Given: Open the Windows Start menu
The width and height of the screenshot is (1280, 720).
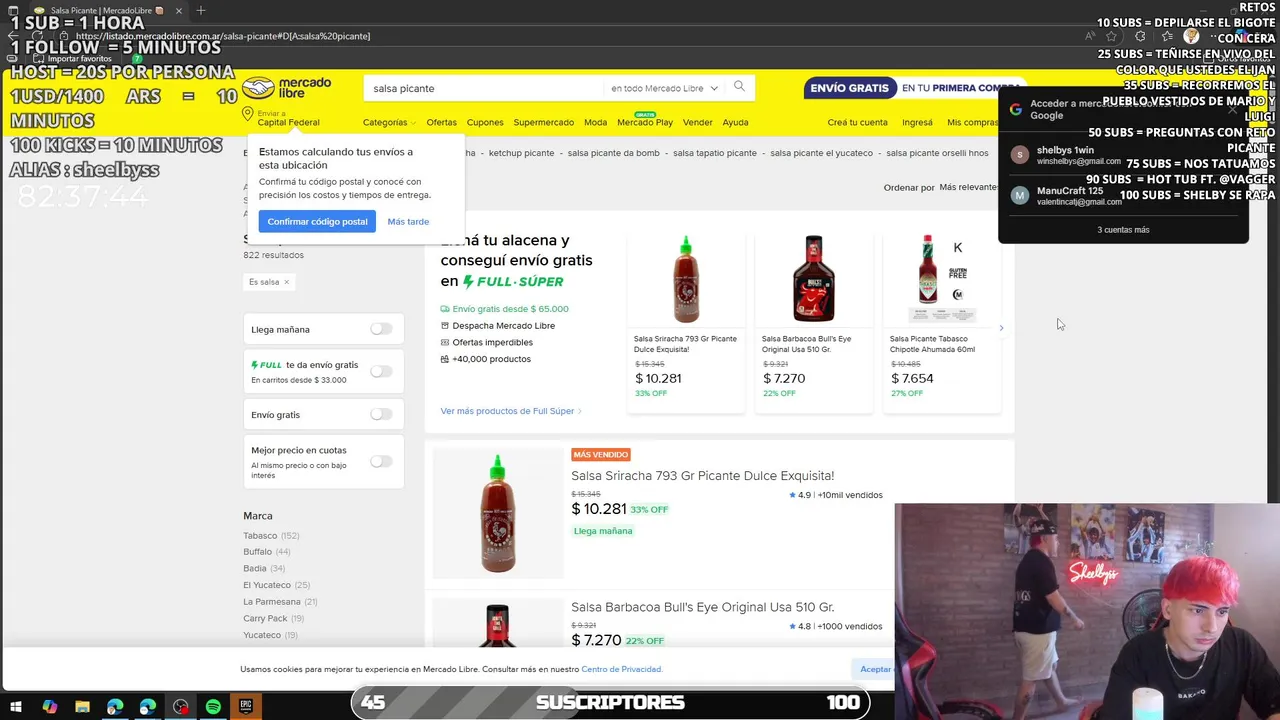Looking at the screenshot, I should tap(15, 706).
